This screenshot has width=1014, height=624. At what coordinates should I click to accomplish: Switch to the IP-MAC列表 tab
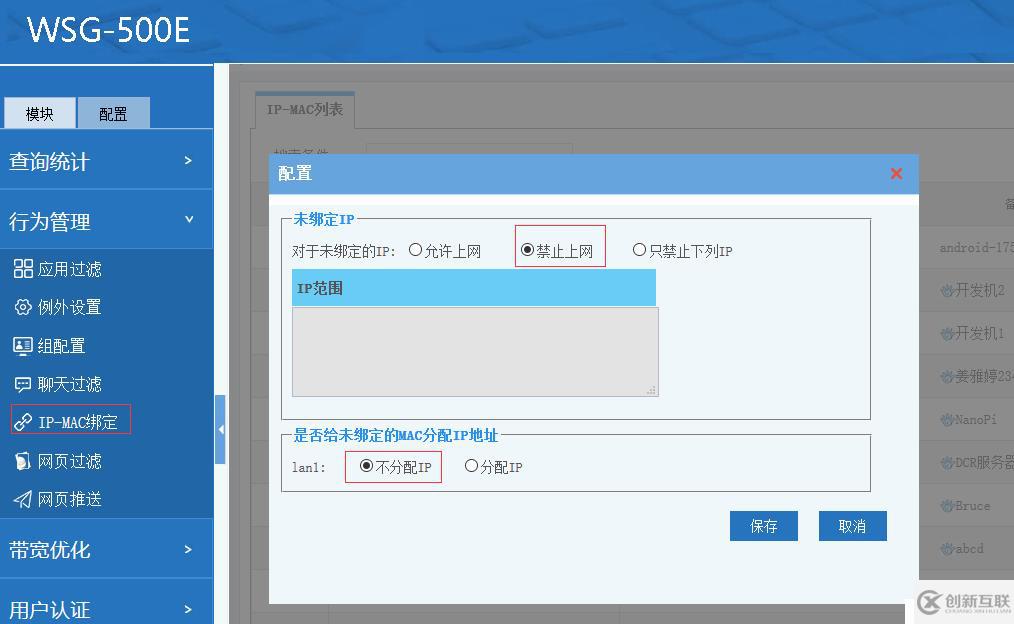(304, 108)
